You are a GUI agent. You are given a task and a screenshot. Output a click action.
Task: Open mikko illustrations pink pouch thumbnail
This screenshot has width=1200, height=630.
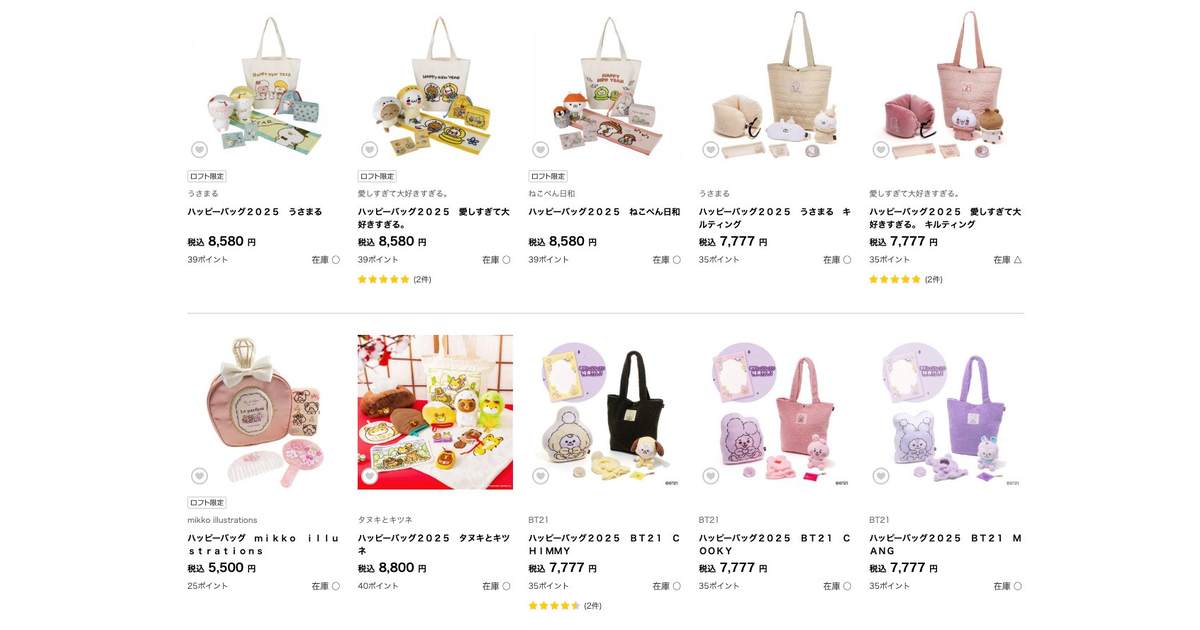coord(264,412)
